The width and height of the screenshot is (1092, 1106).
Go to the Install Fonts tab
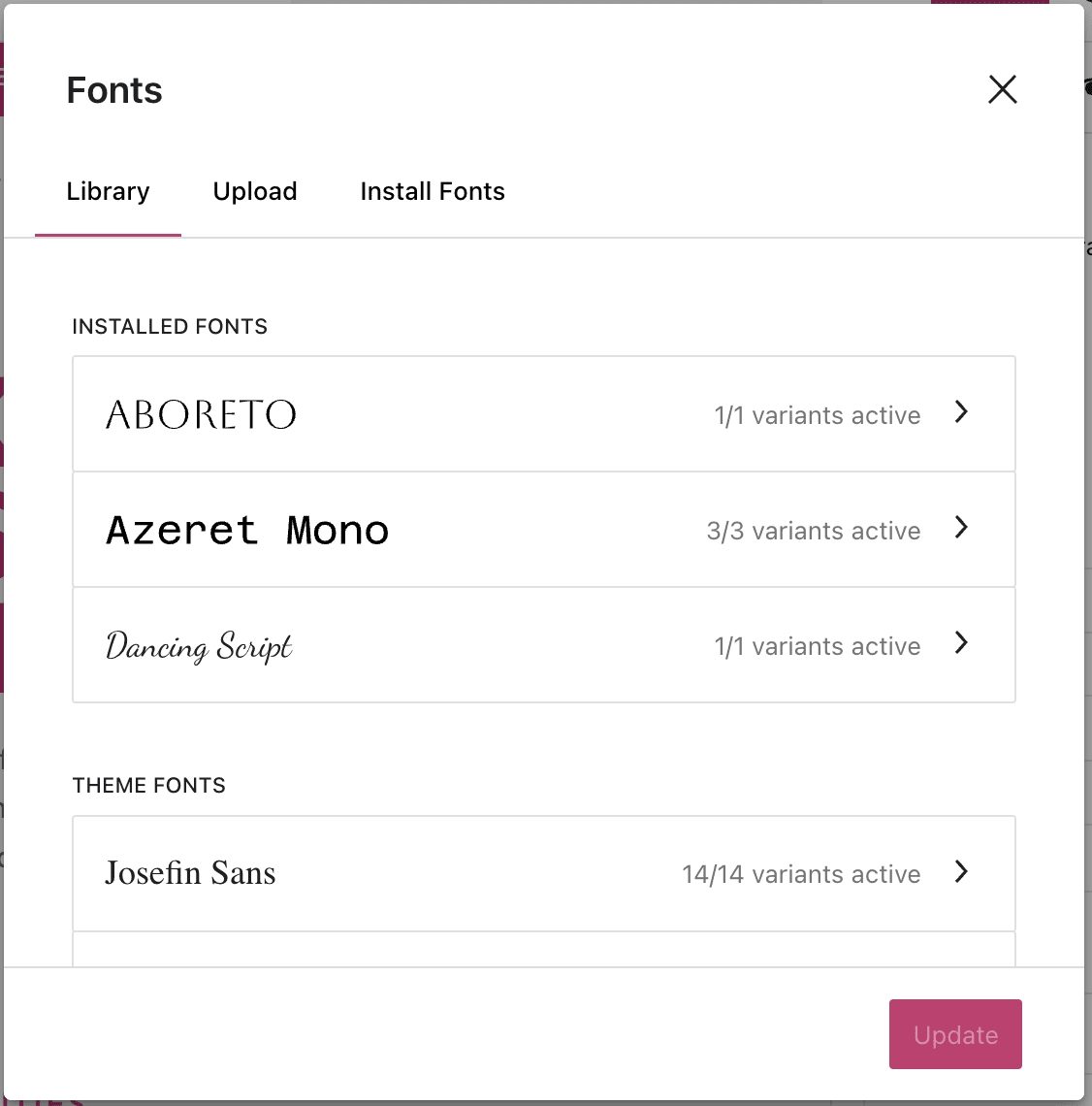click(433, 192)
